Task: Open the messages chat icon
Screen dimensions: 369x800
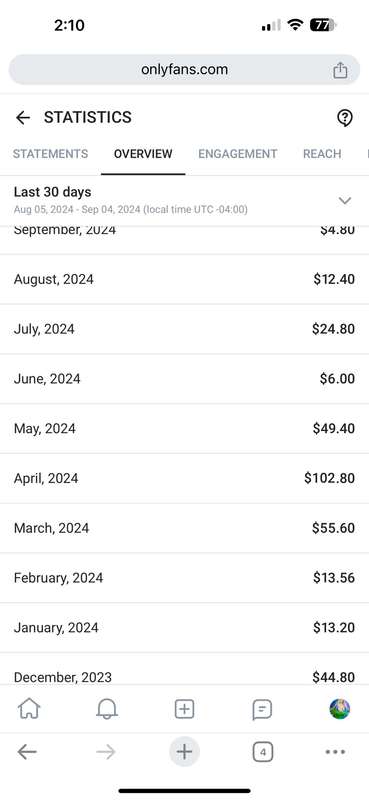Action: tap(262, 709)
